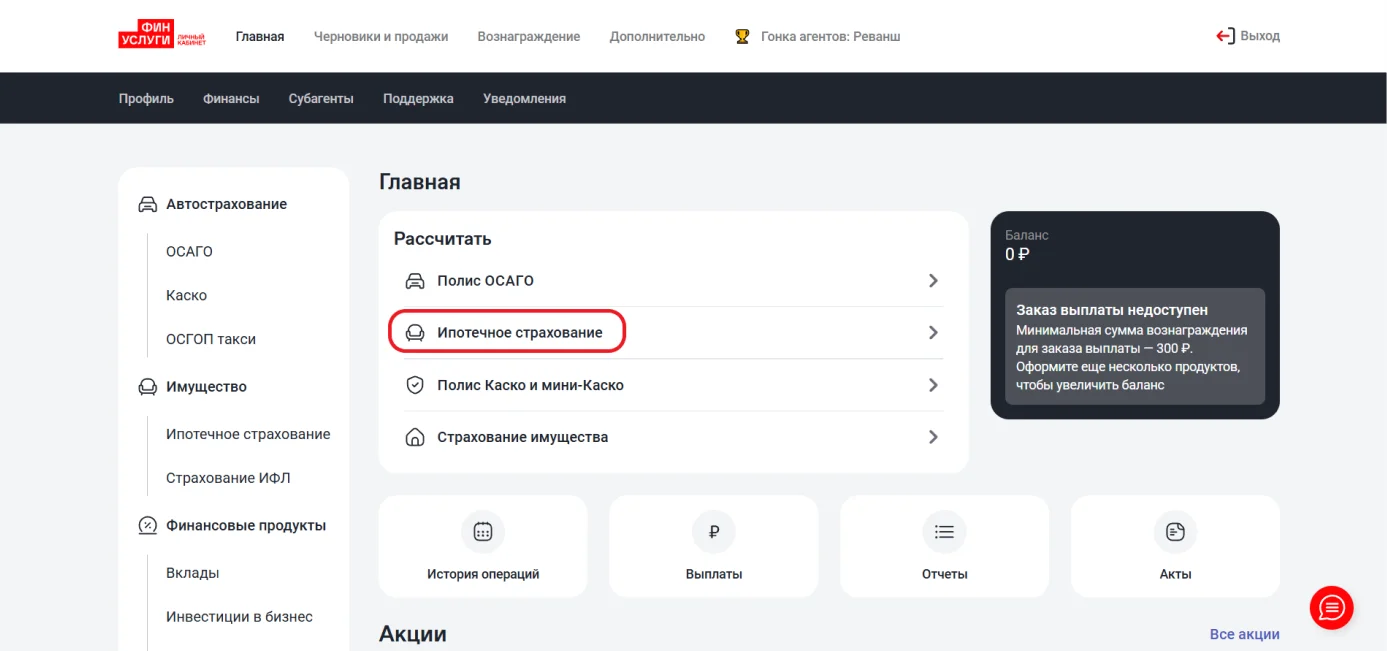Expand the Ипотечное страхование row chevron
Screen dimensions: 1387x651
[933, 332]
